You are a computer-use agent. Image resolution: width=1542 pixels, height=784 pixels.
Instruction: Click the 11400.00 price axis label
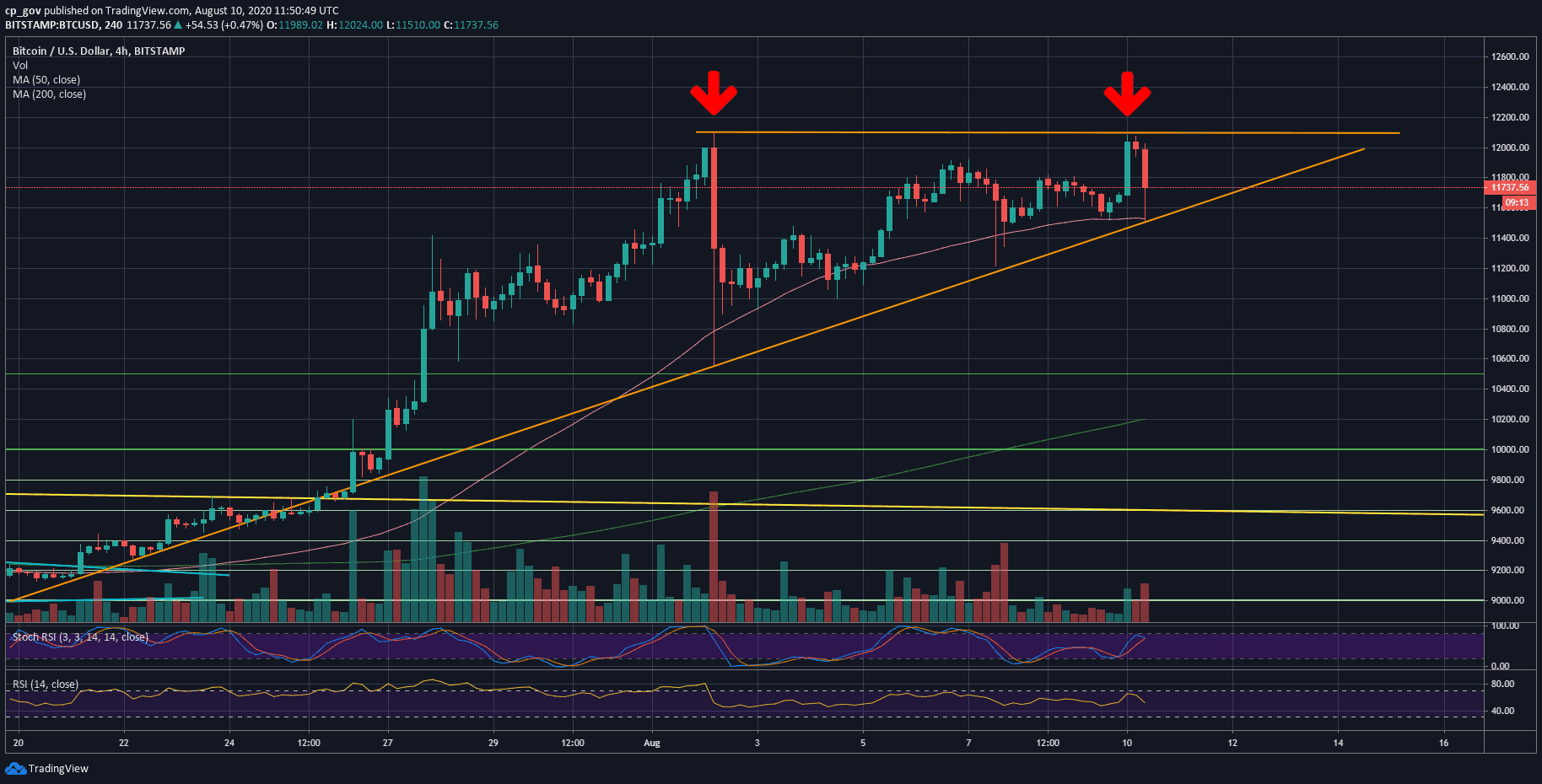[1510, 238]
